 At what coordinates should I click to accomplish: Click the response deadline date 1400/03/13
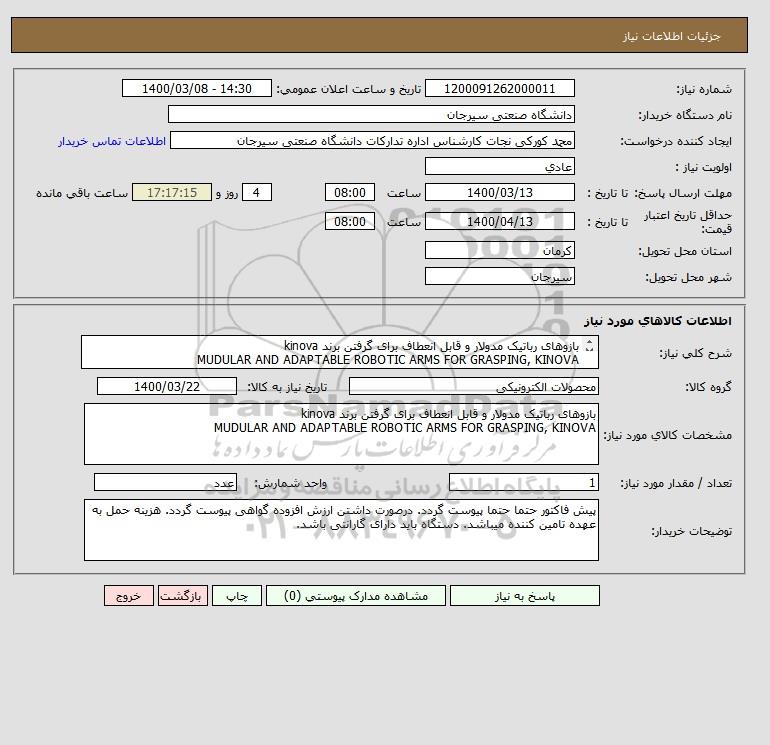tap(499, 193)
